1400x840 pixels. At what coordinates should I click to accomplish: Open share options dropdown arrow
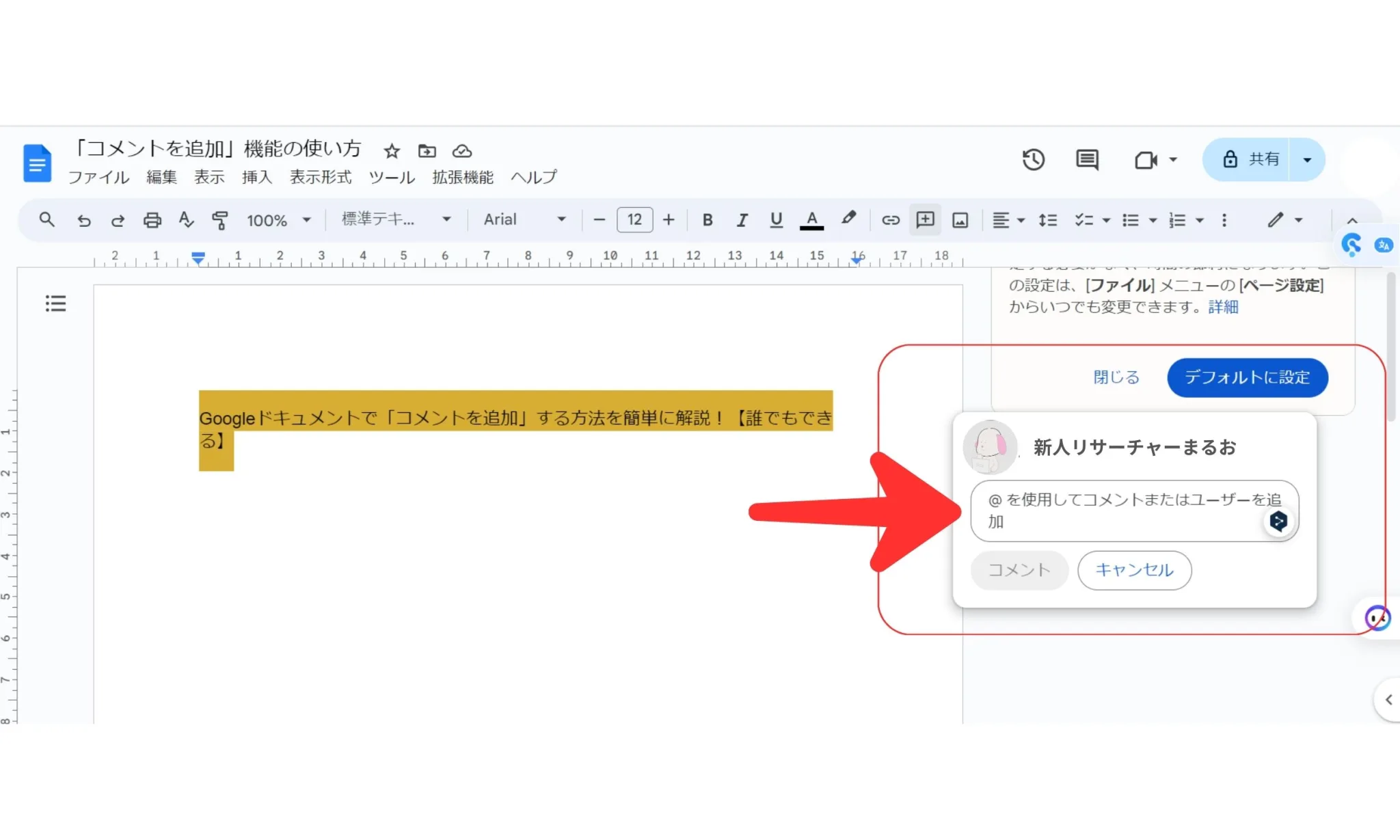point(1307,160)
